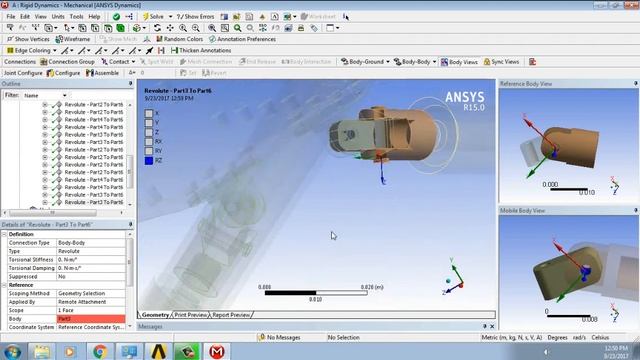Viewport: 640px width, 360px height.
Task: Pin the Details panel
Action: point(131,224)
